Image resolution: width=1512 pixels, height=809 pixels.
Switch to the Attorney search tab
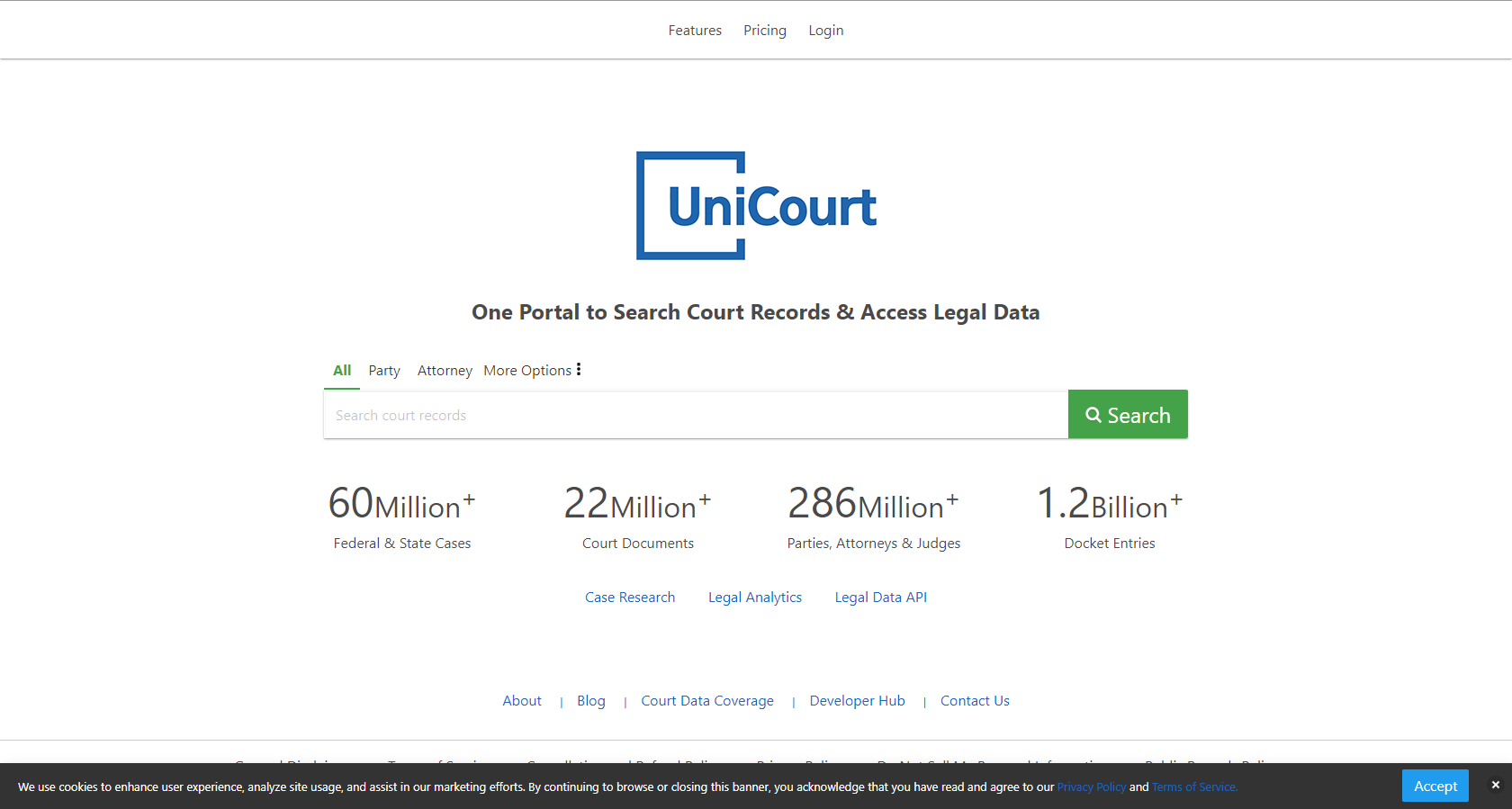coord(445,371)
